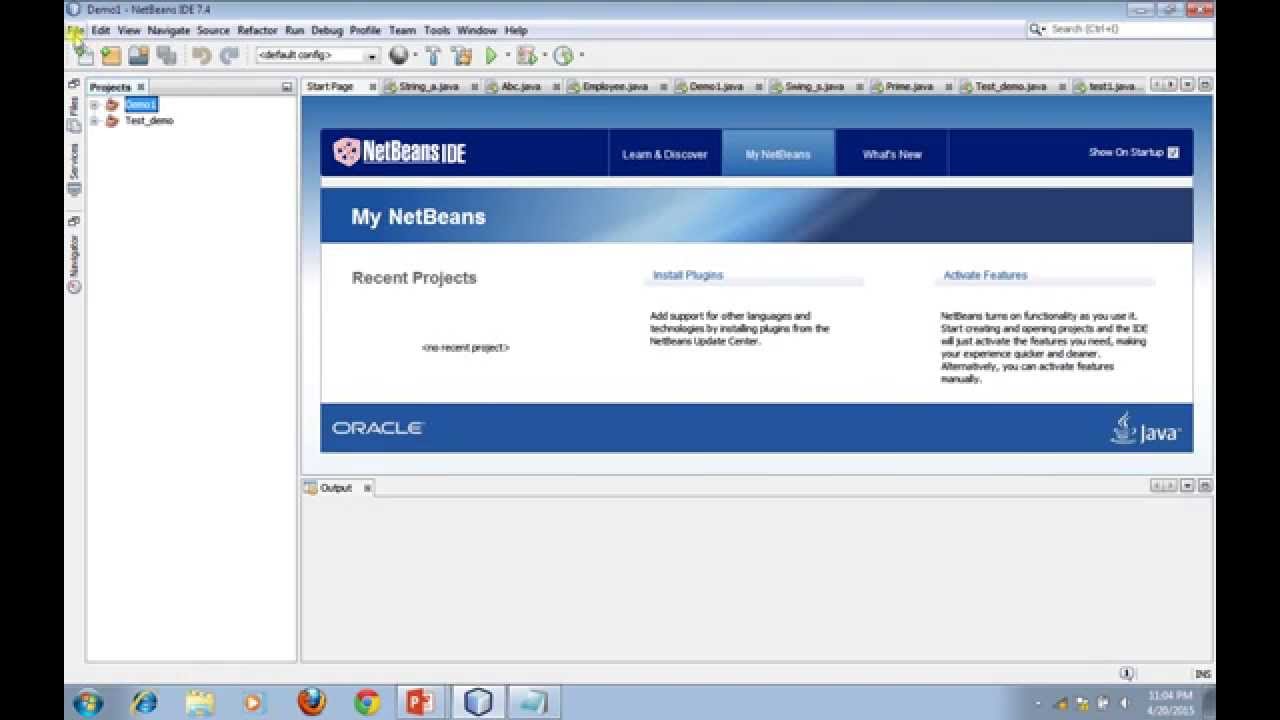Viewport: 1280px width, 720px height.
Task: Open the Window menu
Action: [477, 30]
